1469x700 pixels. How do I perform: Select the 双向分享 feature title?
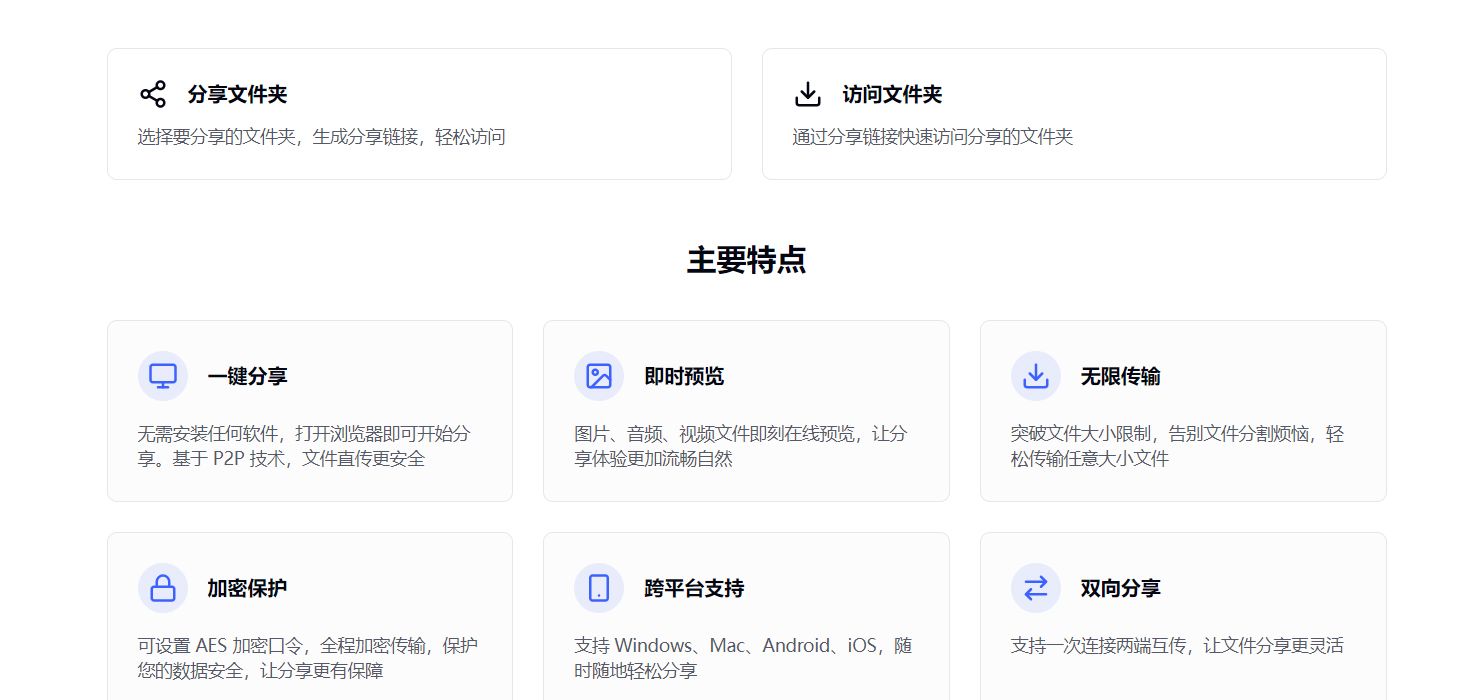(1120, 589)
